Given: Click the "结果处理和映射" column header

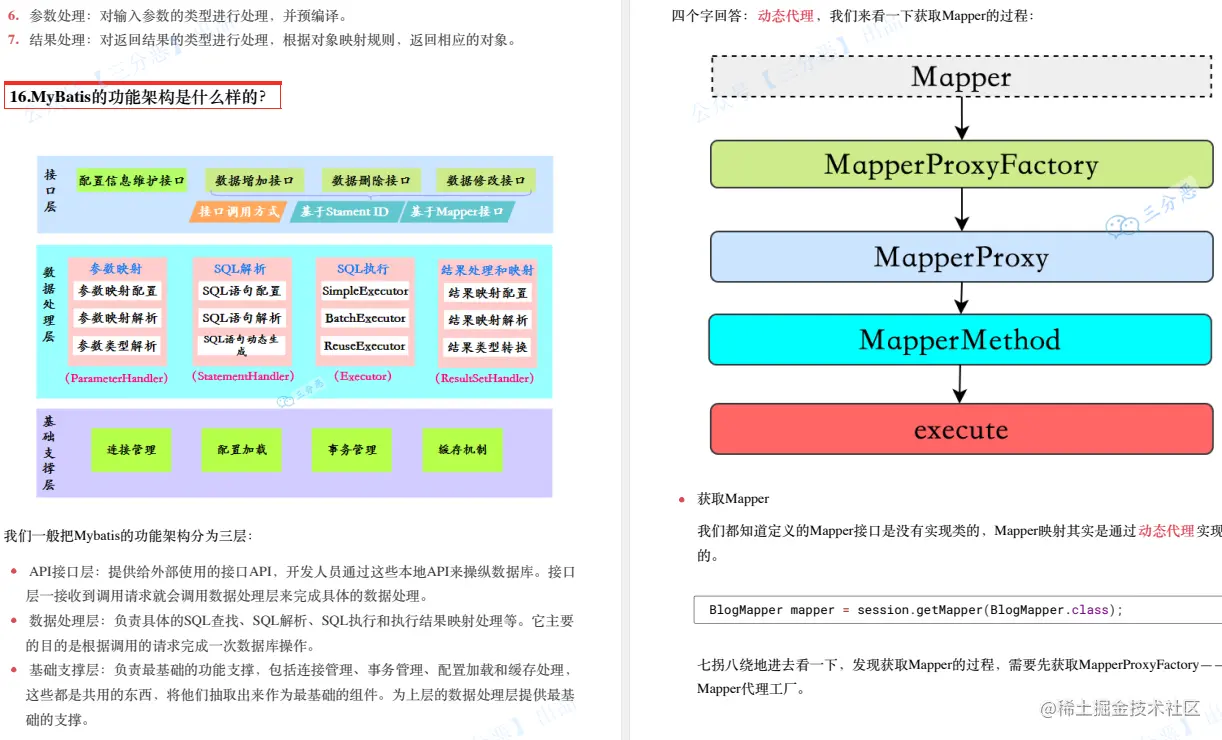Looking at the screenshot, I should tap(487, 270).
